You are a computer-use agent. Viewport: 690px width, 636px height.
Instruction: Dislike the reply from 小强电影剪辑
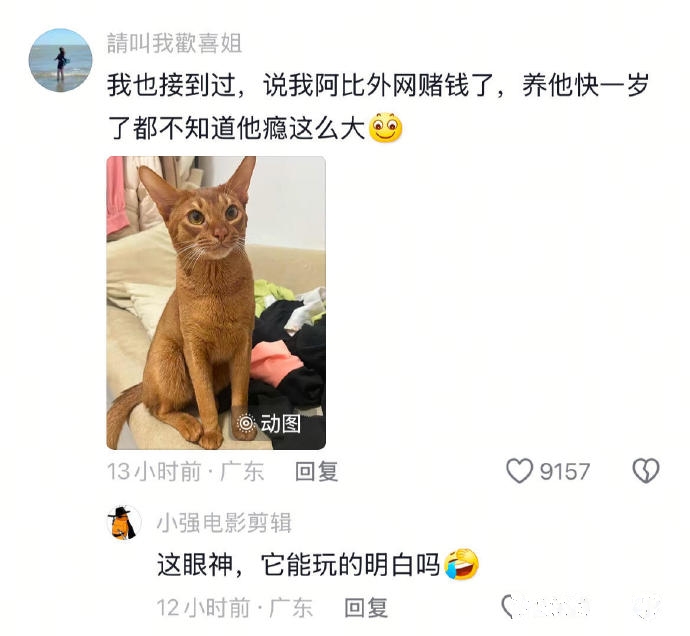647,607
